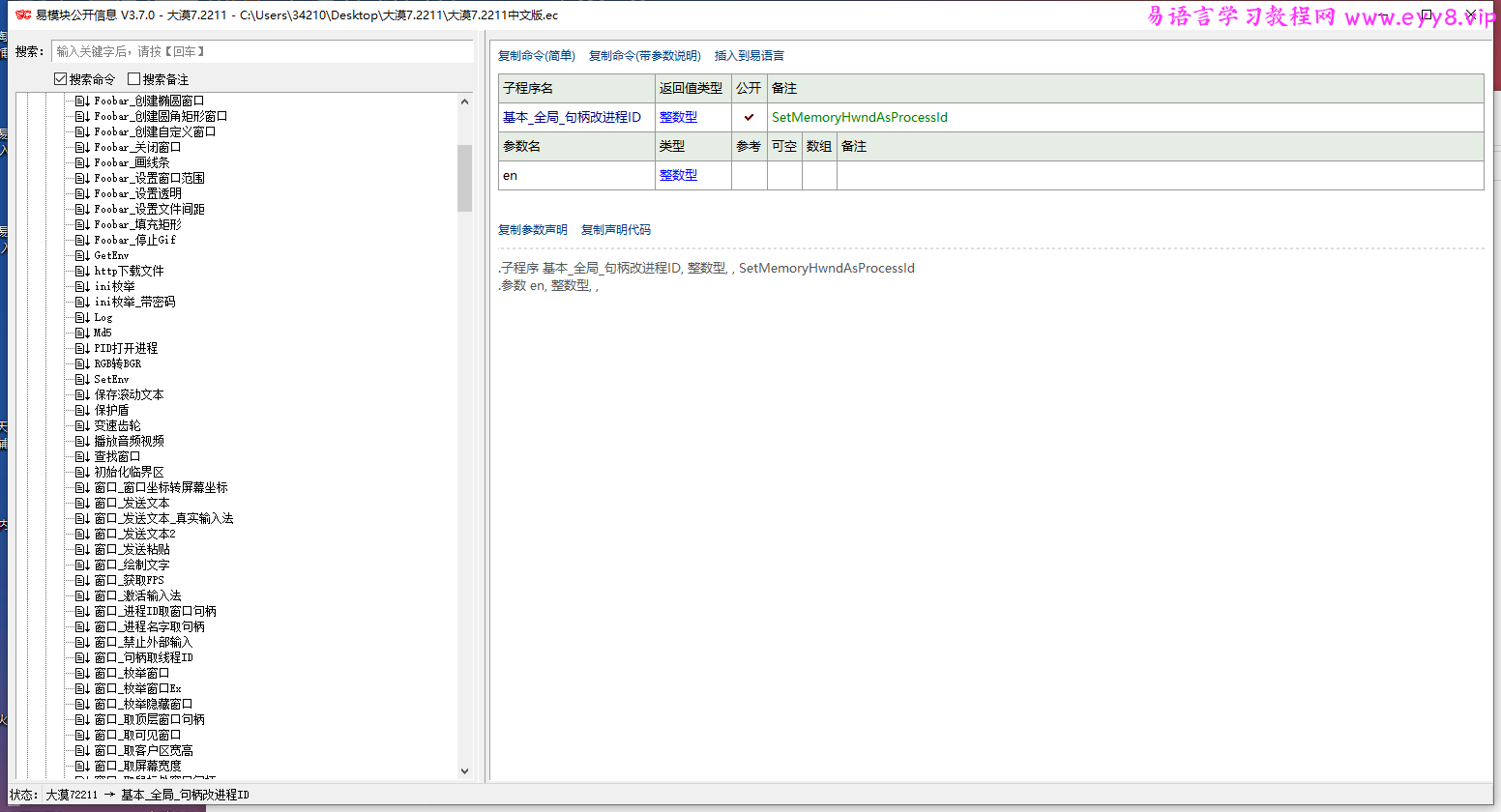
Task: Click the icon beside 窗口_获取FPS
Action: click(82, 580)
